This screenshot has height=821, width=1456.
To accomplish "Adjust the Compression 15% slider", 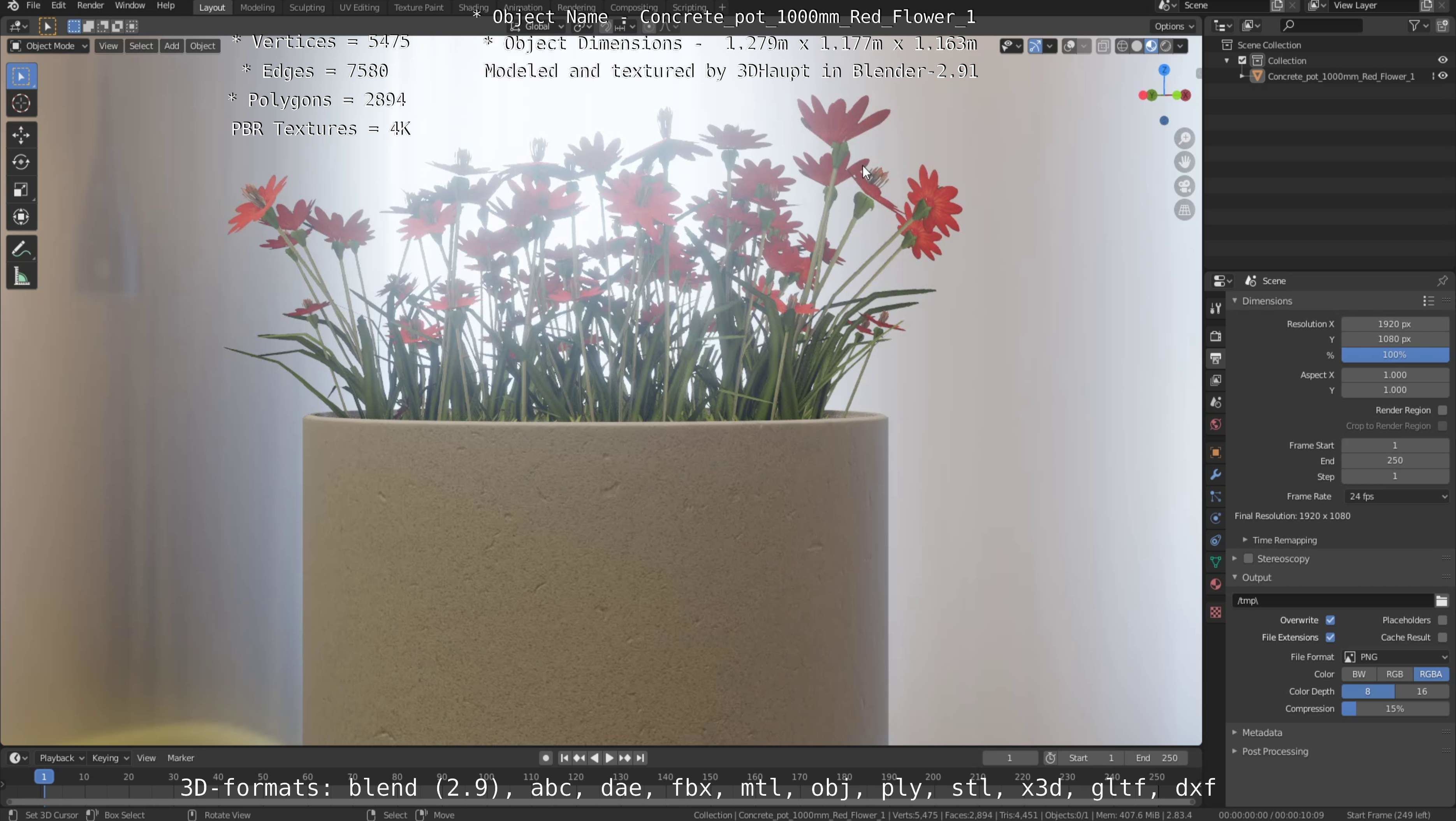I will coord(1396,709).
